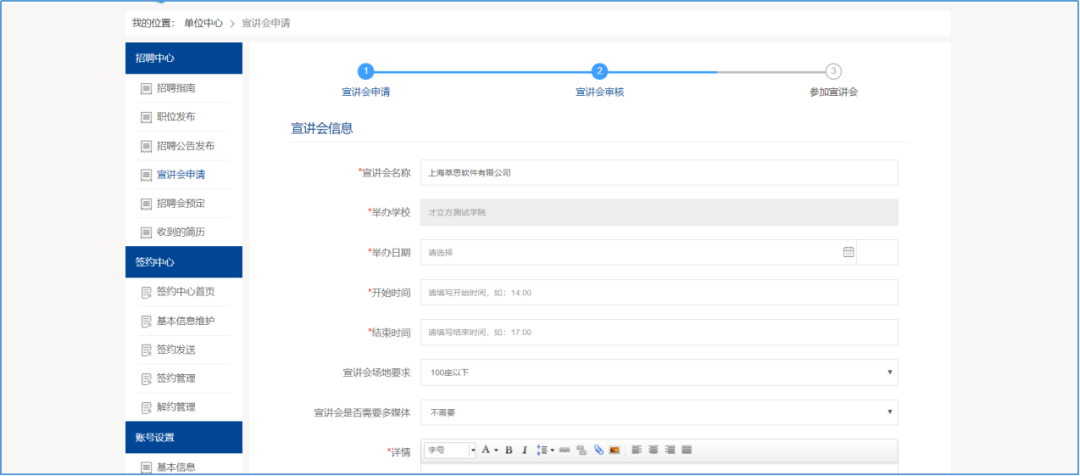
Task: Expand the line spacing dropdown arrow
Action: pyautogui.click(x=552, y=451)
